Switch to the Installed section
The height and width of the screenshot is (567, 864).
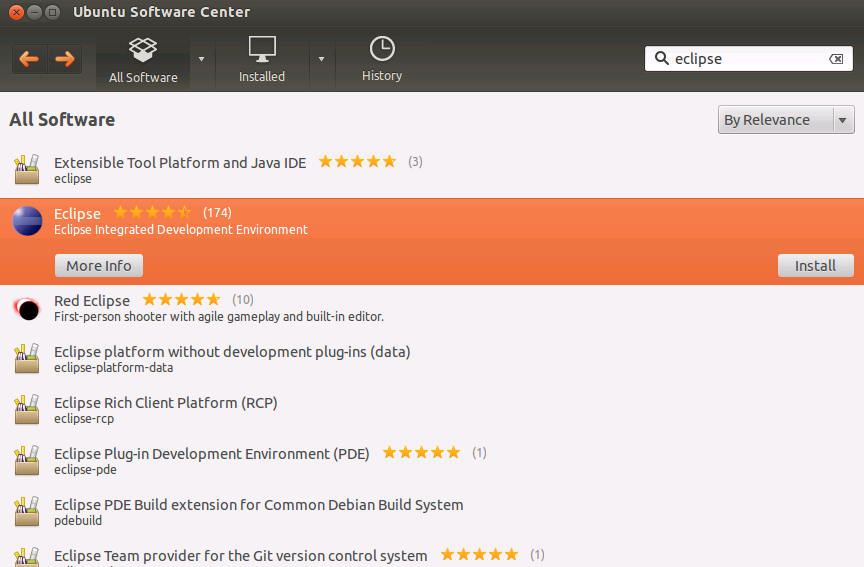(262, 61)
